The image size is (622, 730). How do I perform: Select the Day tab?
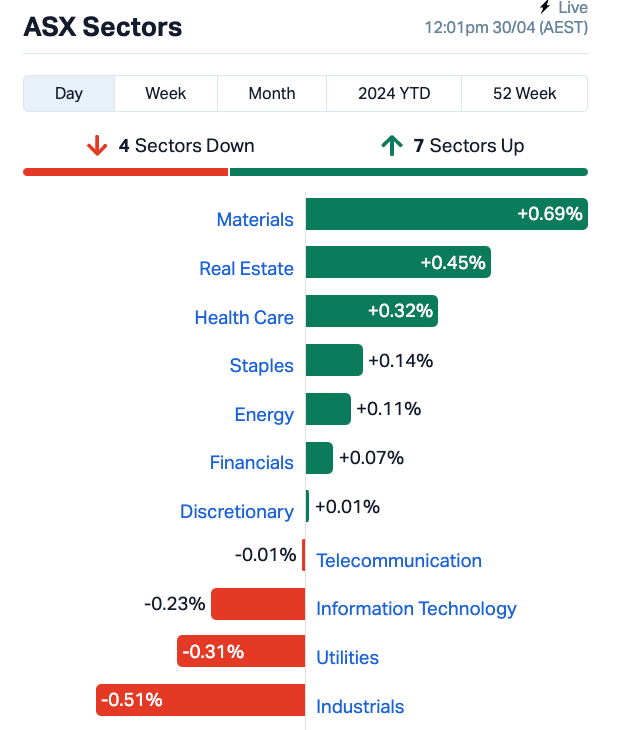pyautogui.click(x=69, y=94)
